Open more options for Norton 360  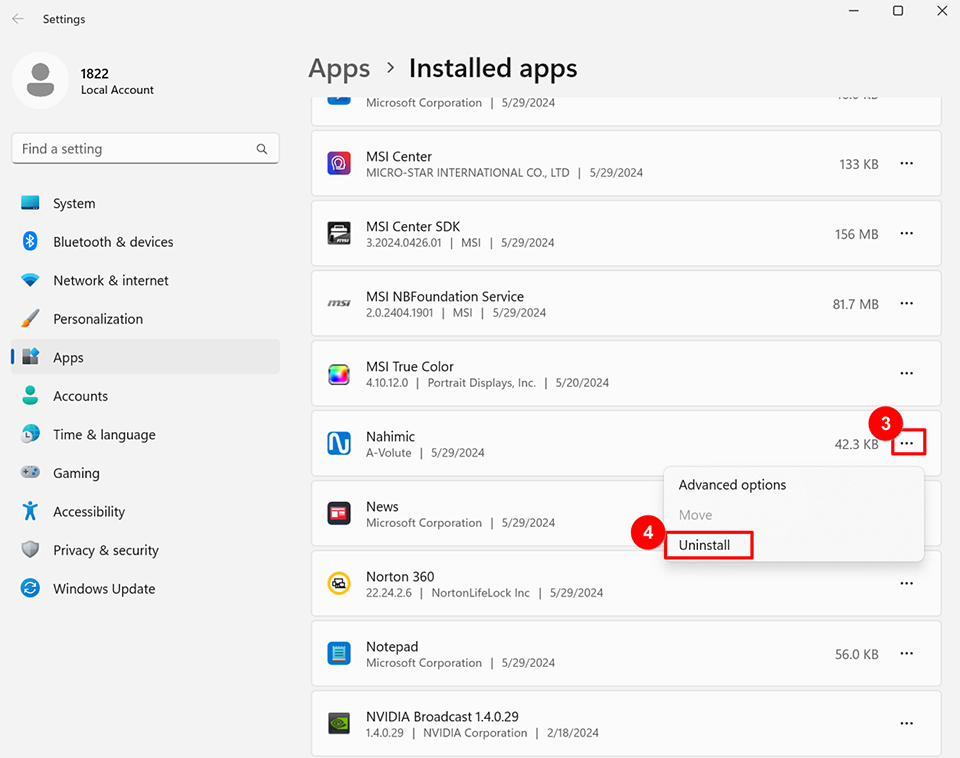coord(907,584)
